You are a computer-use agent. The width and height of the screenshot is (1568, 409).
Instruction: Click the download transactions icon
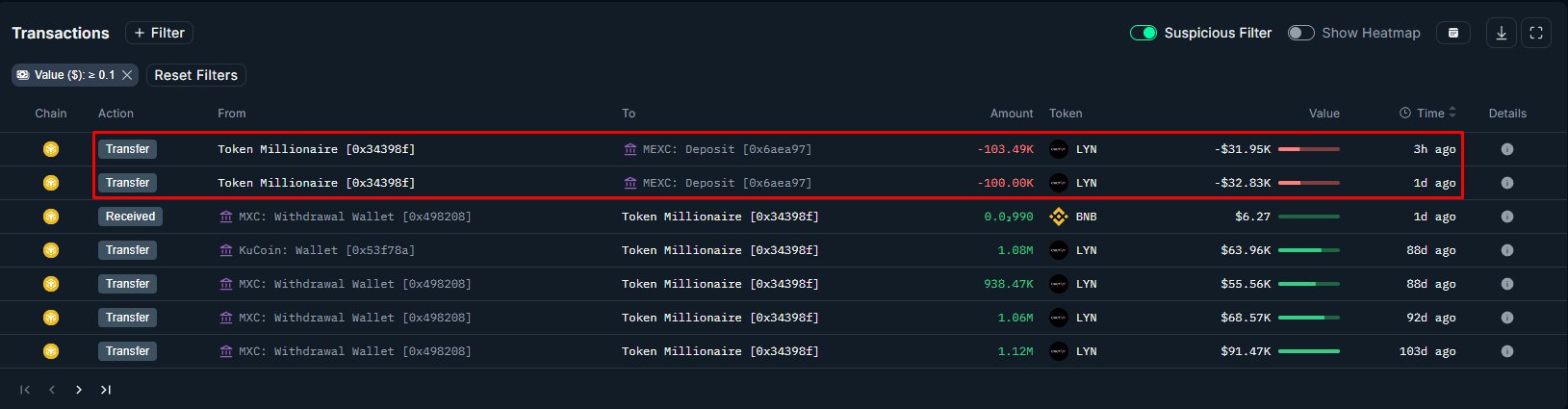1501,33
